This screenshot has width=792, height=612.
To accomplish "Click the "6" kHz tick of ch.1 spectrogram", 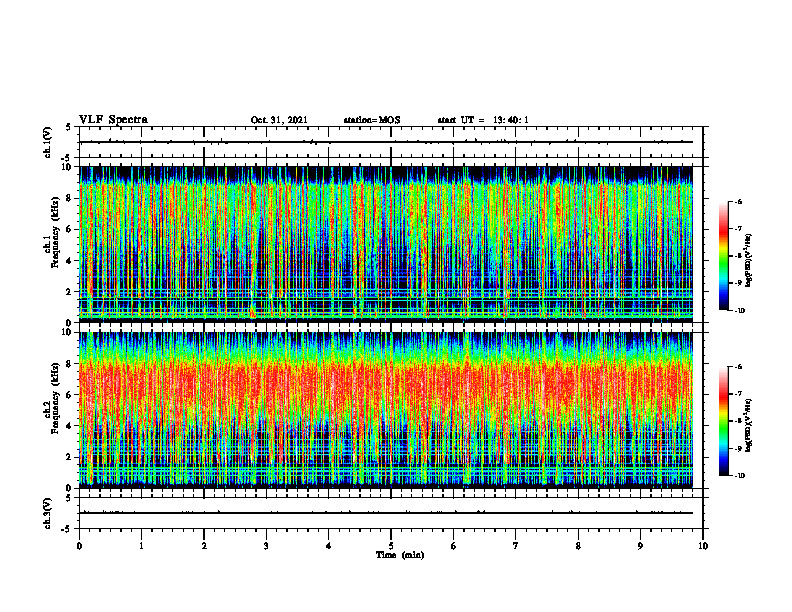I will [68, 230].
